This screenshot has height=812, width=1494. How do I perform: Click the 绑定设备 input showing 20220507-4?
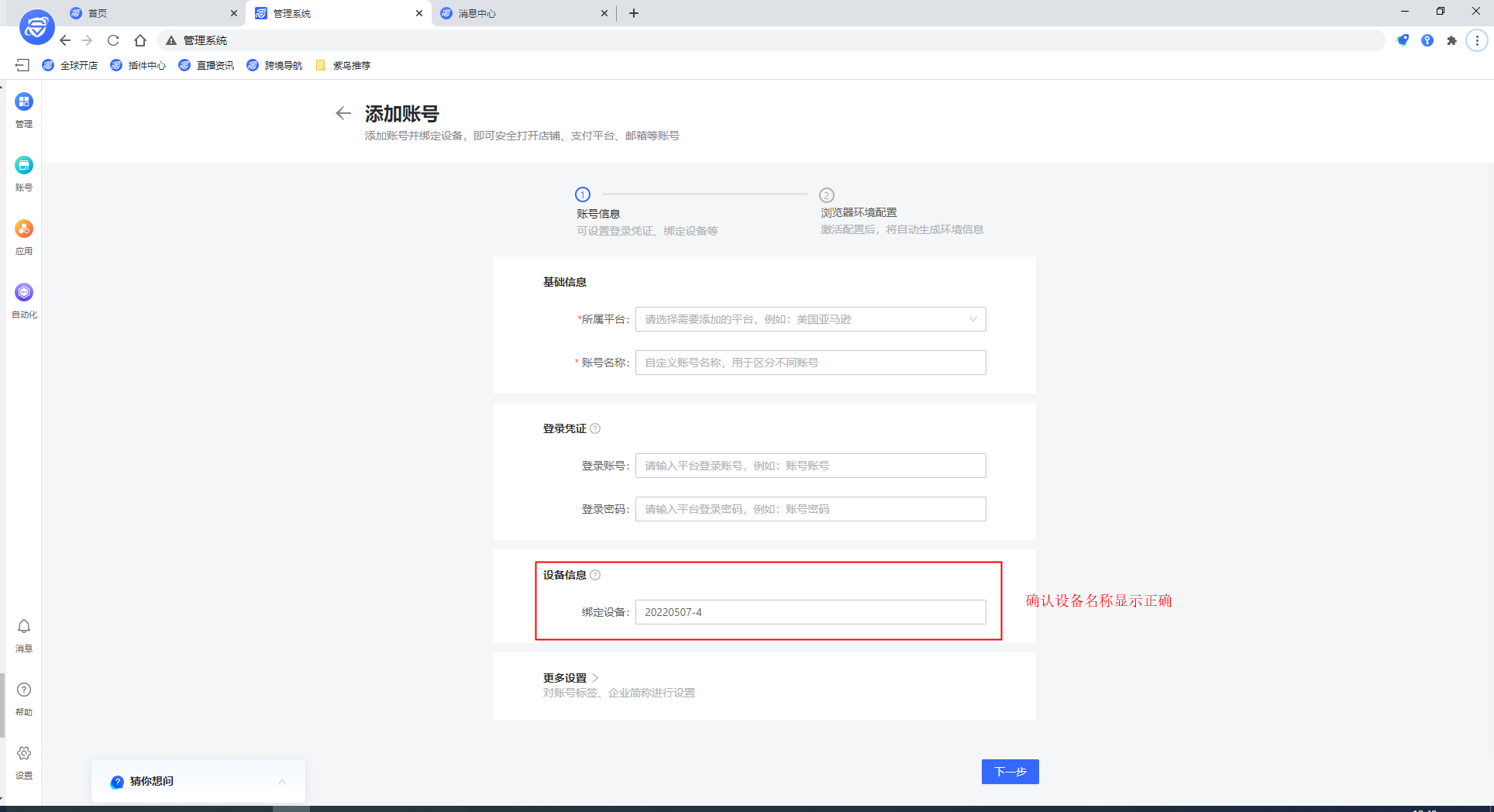tap(809, 612)
